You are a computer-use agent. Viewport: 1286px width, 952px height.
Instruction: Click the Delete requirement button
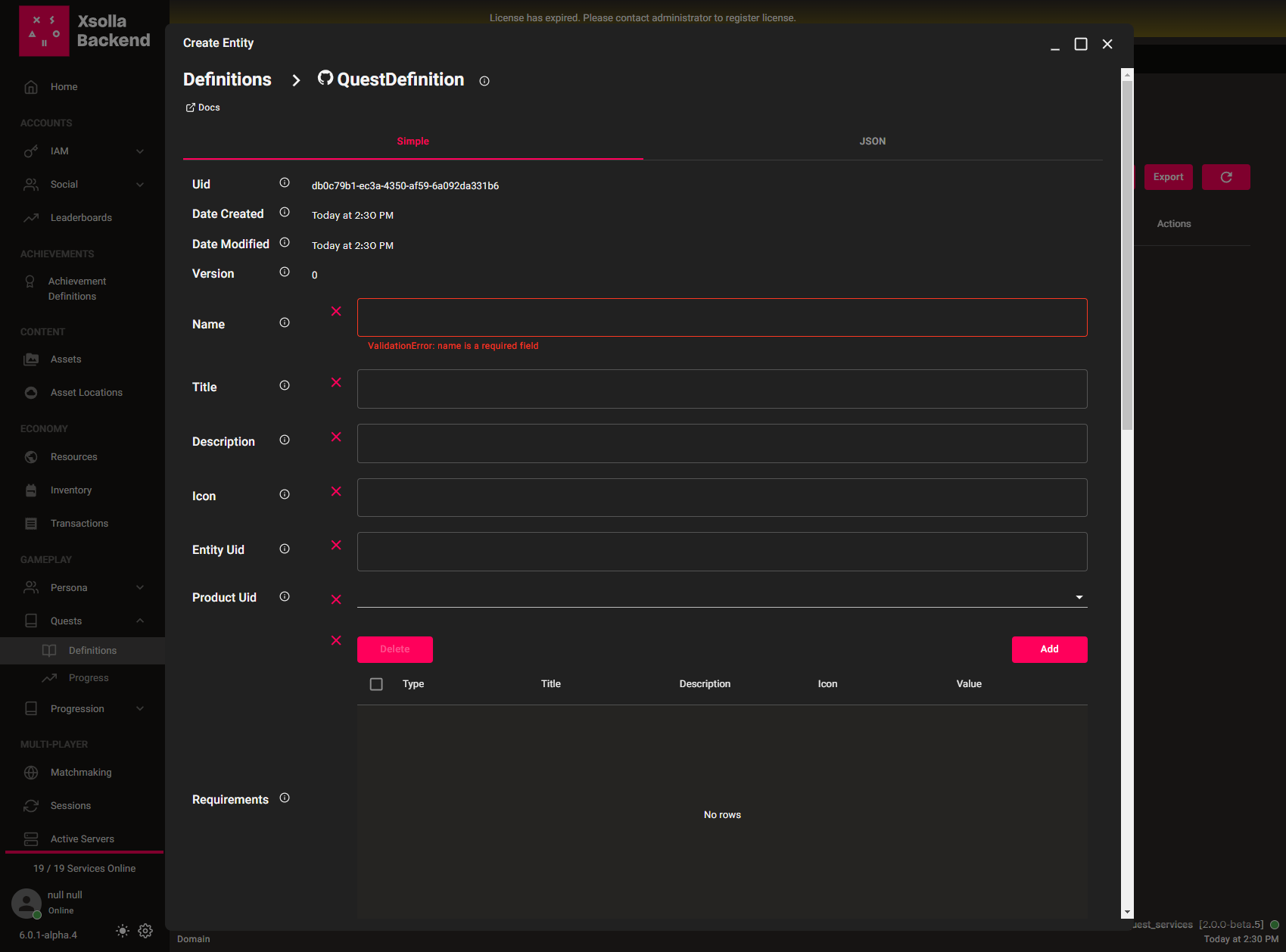tap(395, 649)
